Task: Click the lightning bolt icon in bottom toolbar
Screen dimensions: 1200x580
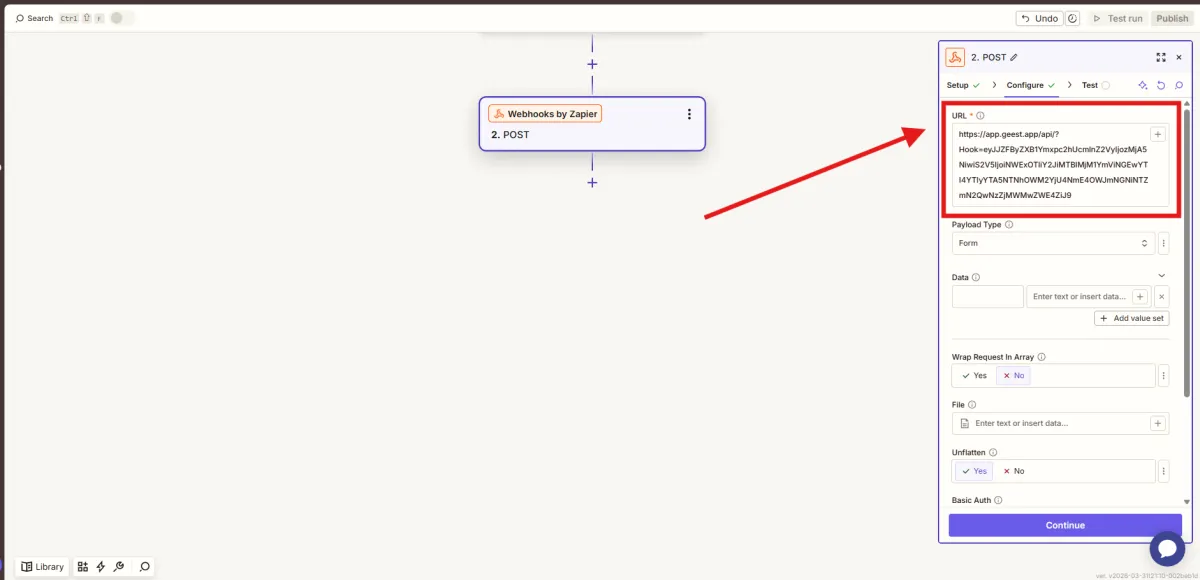Action: click(101, 566)
